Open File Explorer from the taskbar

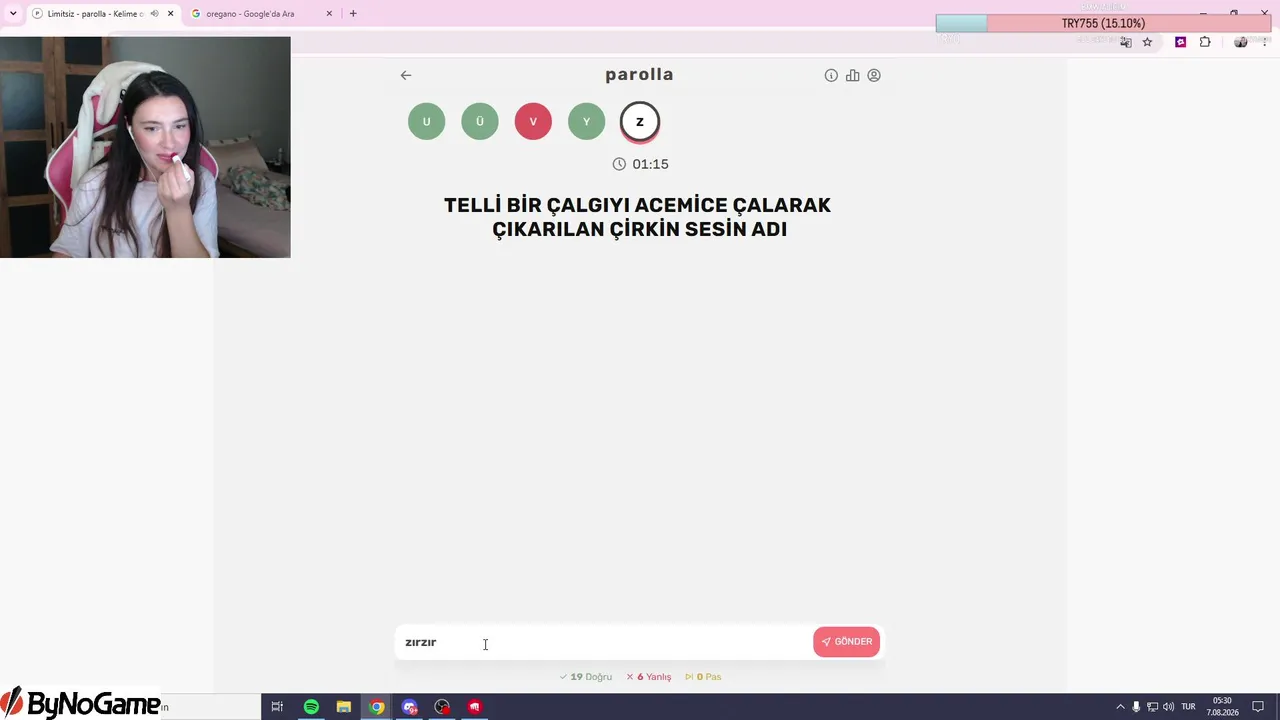coord(344,707)
